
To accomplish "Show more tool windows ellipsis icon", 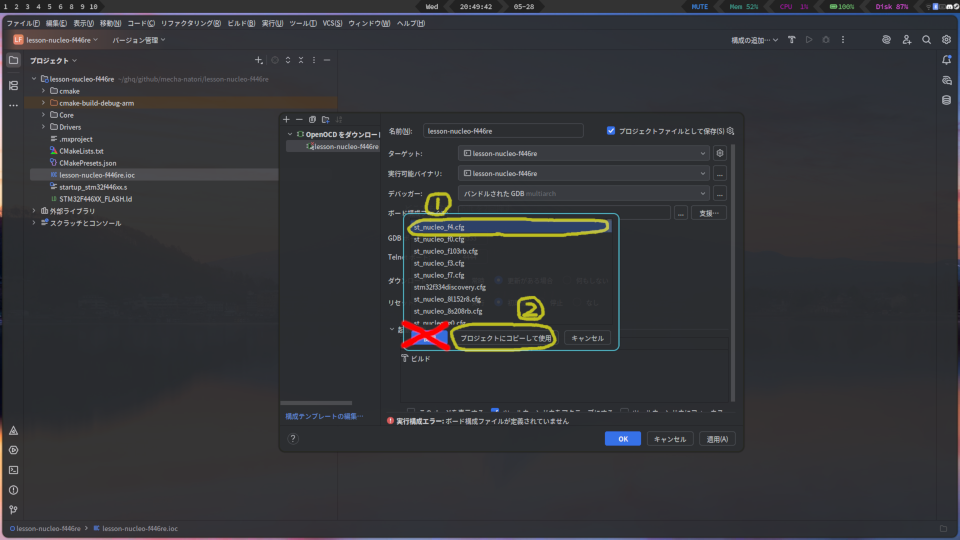I will click(x=13, y=105).
